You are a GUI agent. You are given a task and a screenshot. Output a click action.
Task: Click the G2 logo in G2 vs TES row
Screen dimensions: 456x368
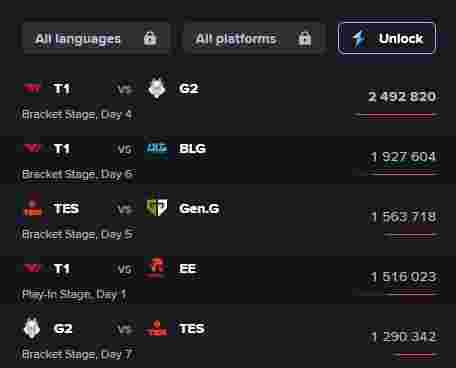click(32, 328)
